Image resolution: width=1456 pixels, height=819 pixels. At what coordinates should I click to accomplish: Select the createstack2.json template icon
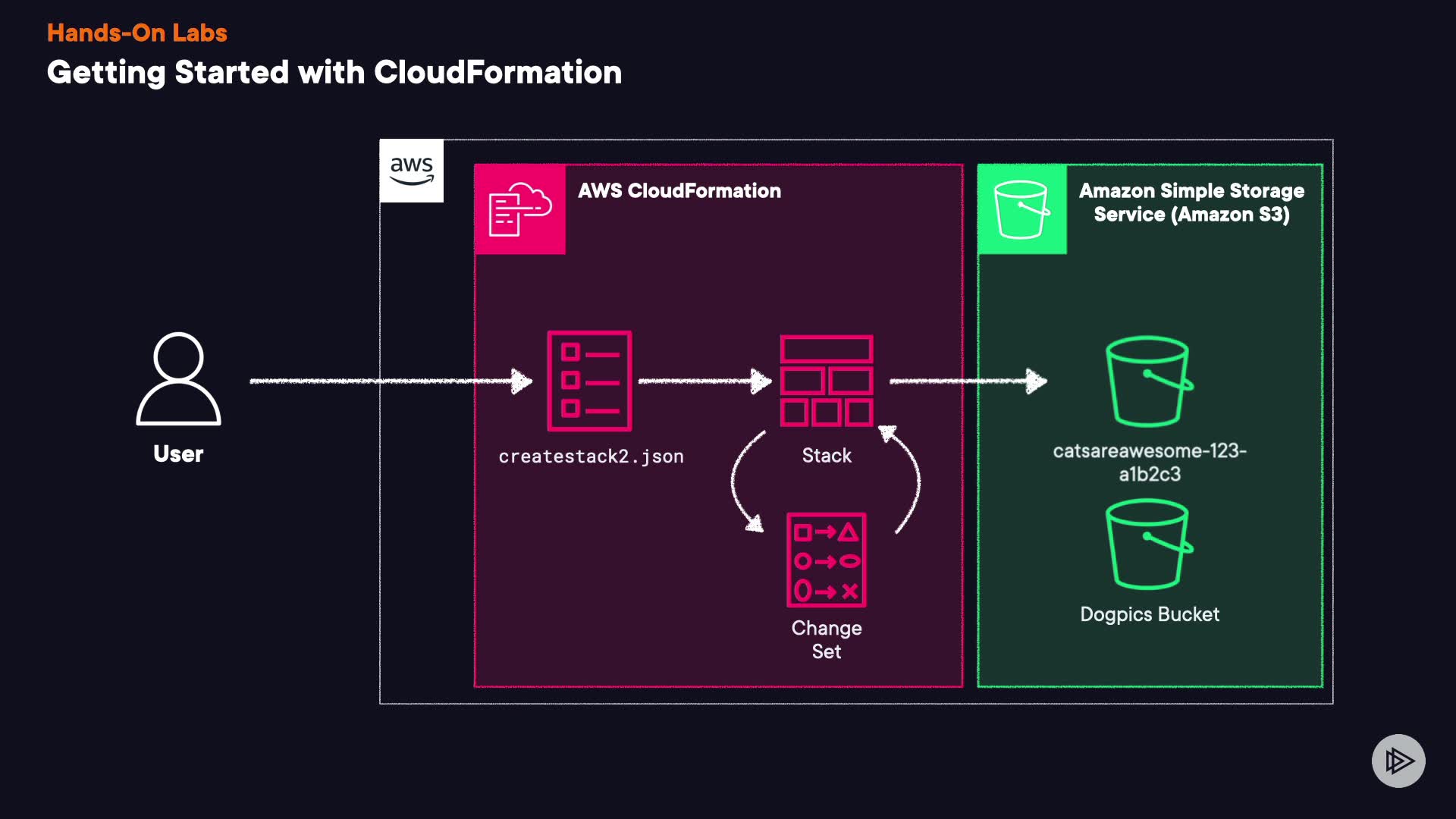point(589,381)
